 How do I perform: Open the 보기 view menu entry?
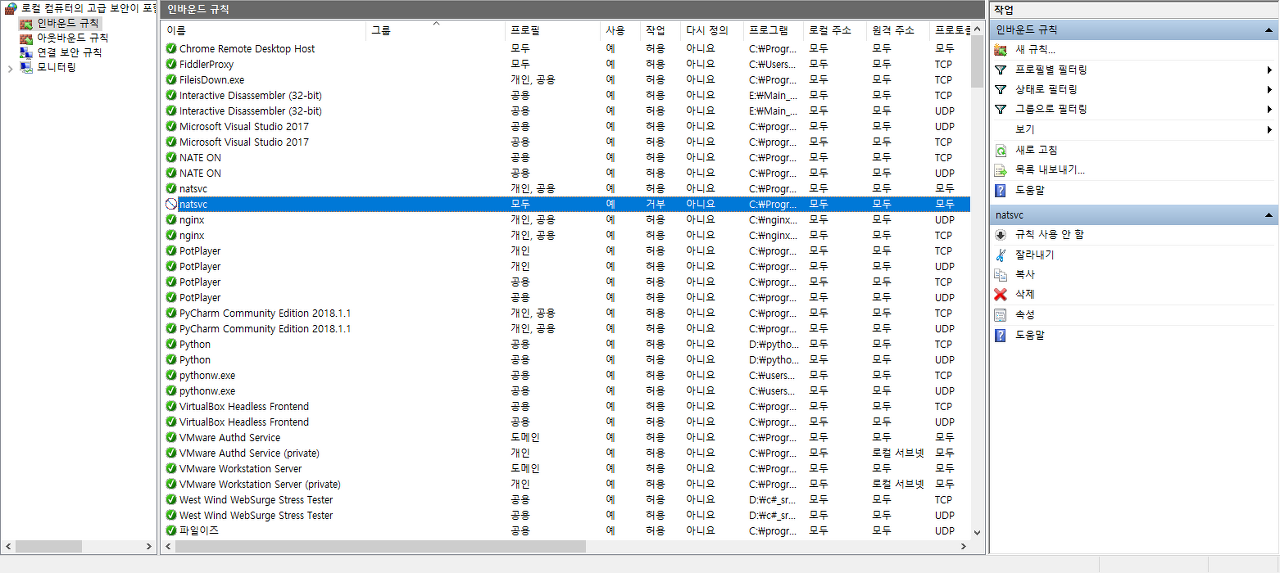1133,129
